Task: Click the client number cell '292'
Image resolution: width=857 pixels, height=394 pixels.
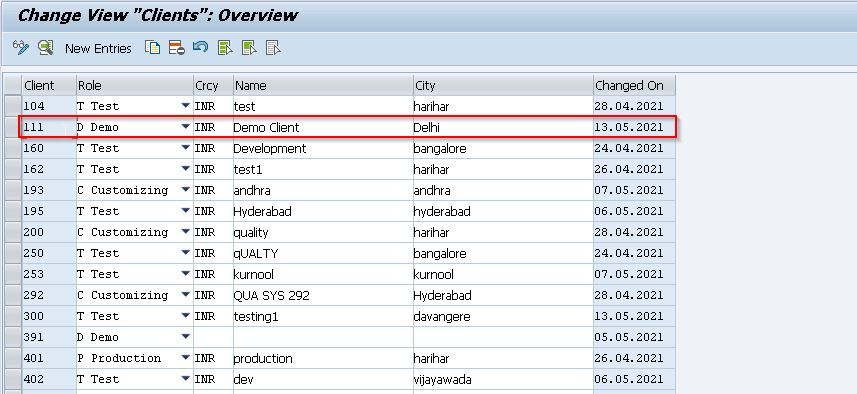Action: click(49, 296)
